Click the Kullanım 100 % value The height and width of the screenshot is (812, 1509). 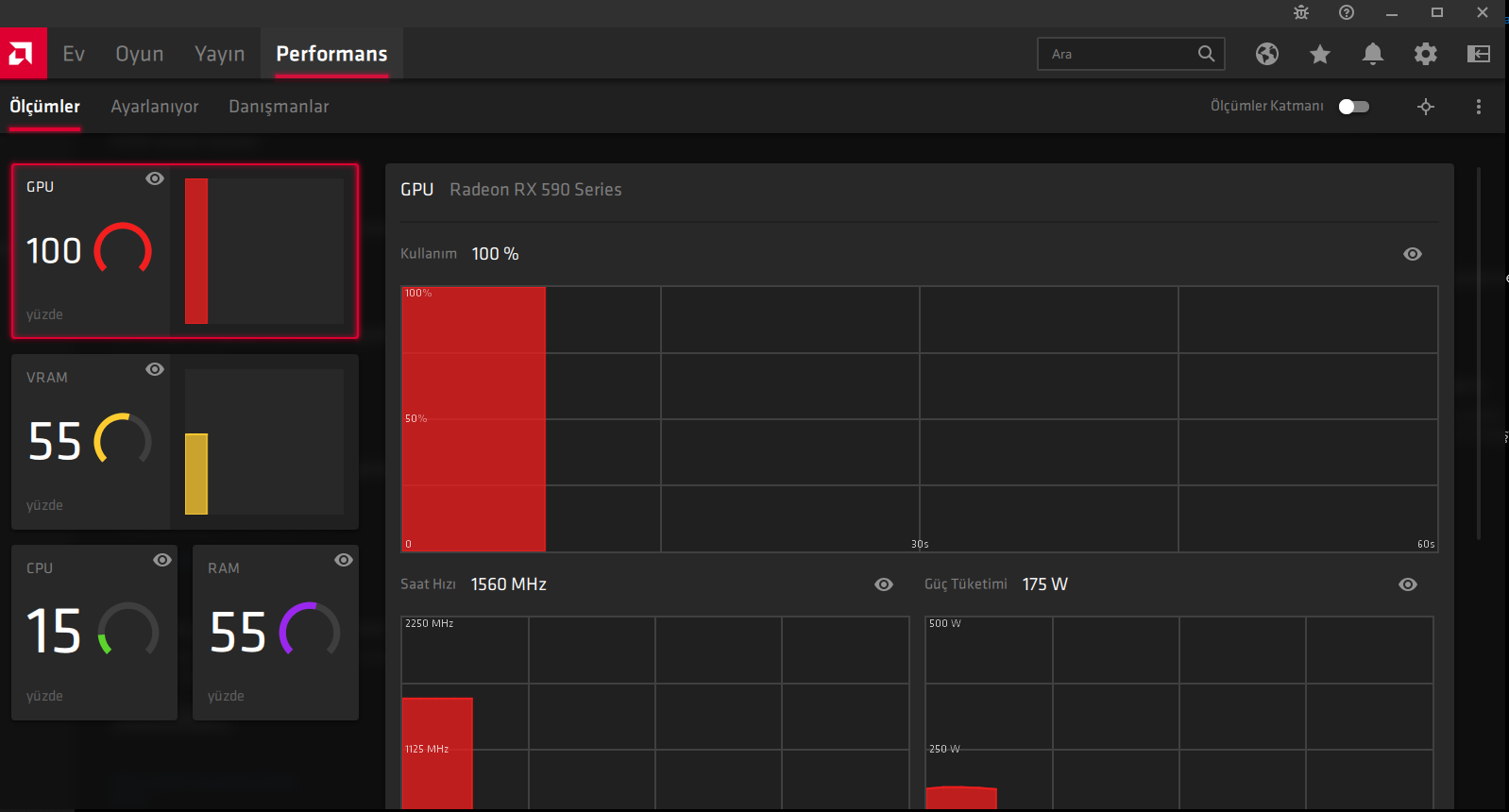tap(496, 254)
